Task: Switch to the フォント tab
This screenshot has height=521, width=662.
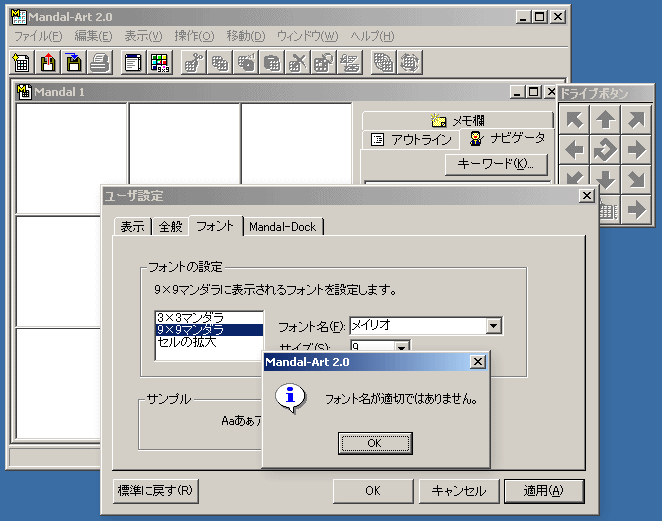Action: coord(215,226)
